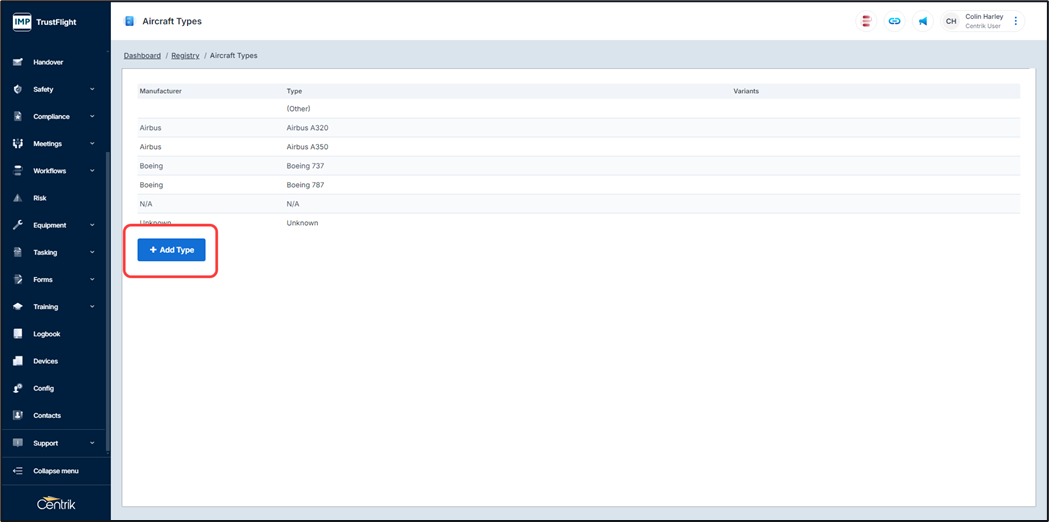1049x522 pixels.
Task: Click the Tasking sidebar icon
Action: (x=18, y=252)
